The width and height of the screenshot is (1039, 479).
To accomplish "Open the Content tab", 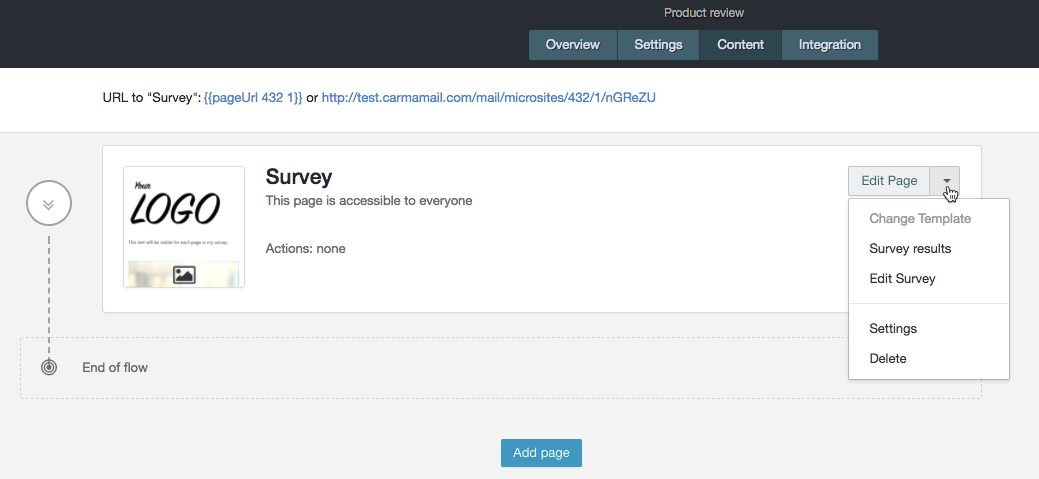I will [x=740, y=45].
